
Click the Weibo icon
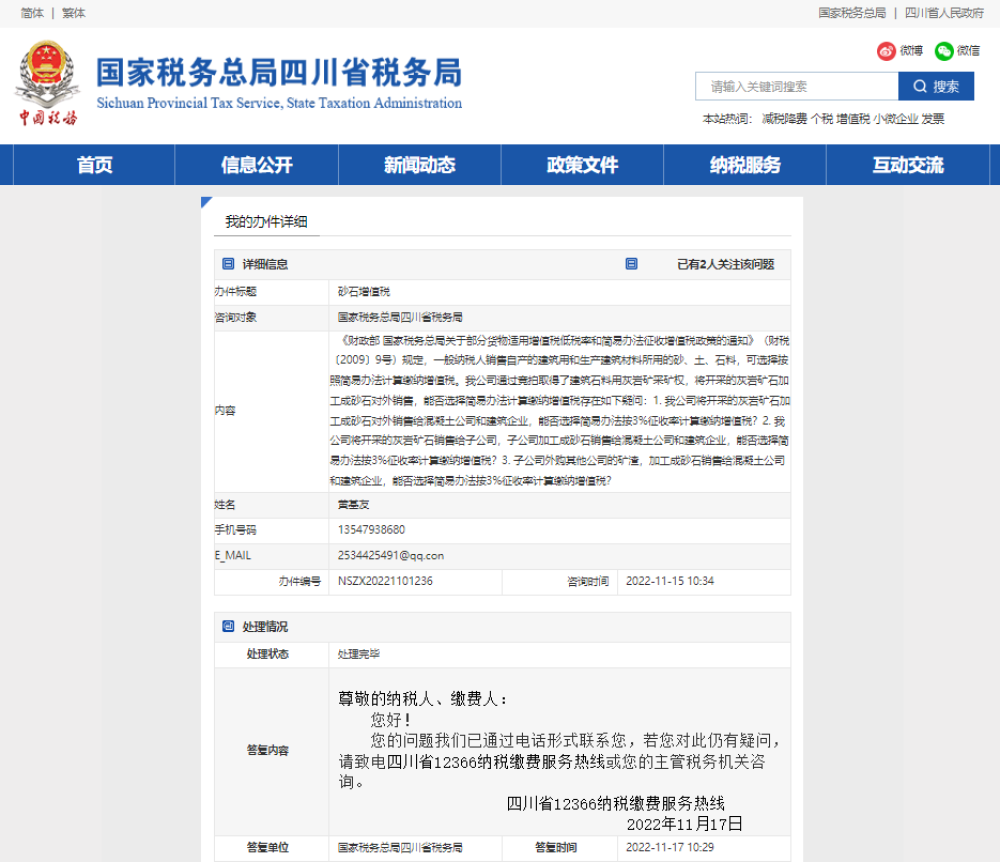click(x=886, y=51)
